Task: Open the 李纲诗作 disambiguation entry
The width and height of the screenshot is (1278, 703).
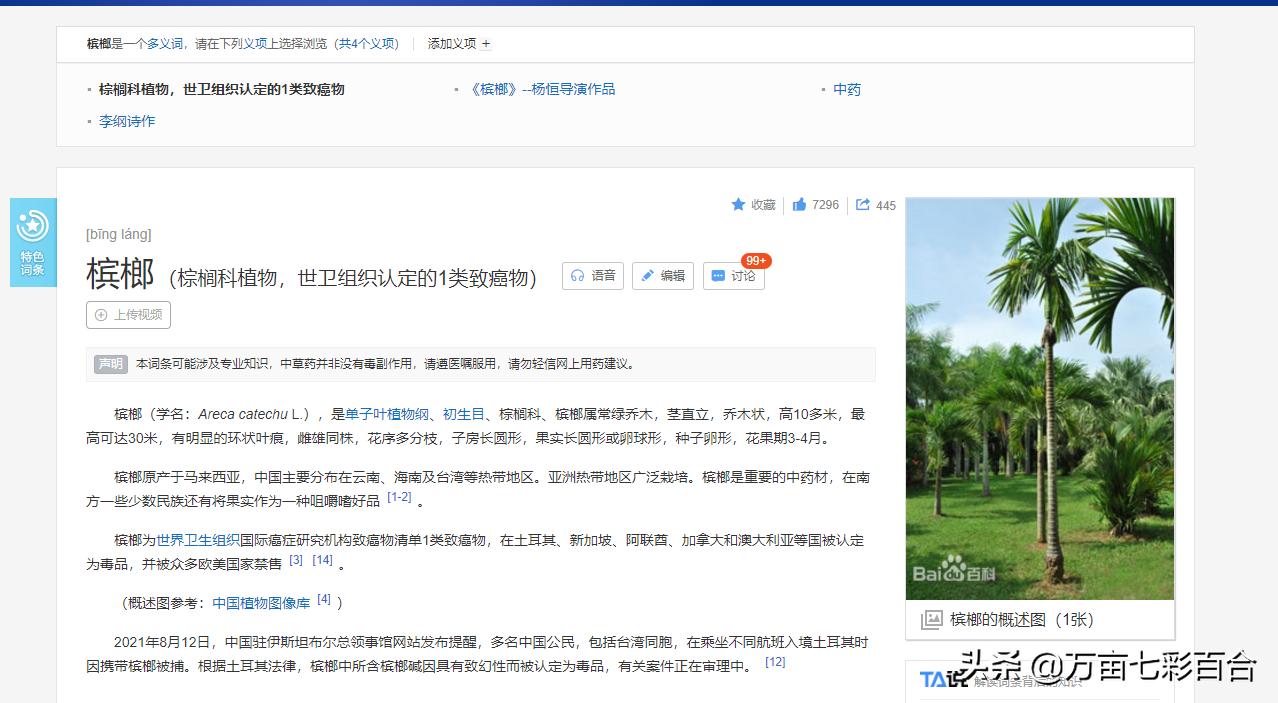Action: 127,121
